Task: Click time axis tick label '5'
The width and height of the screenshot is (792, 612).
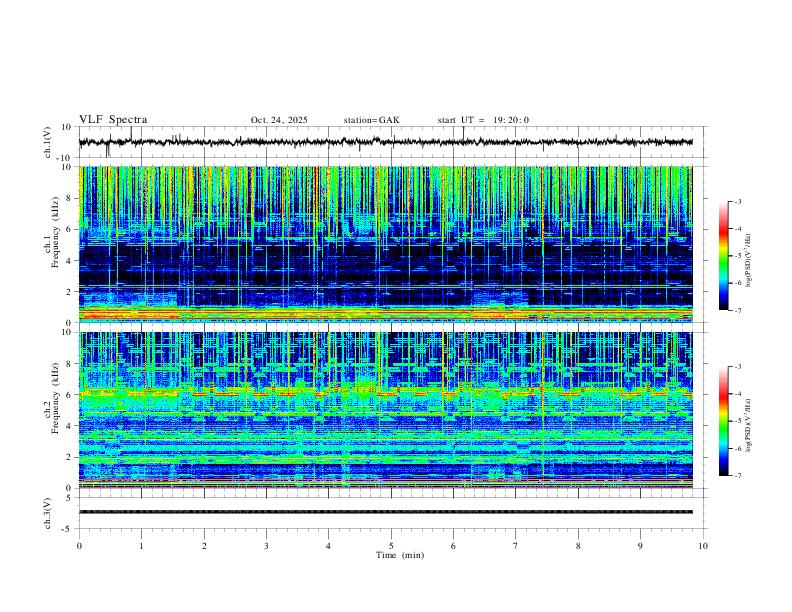Action: coord(391,546)
